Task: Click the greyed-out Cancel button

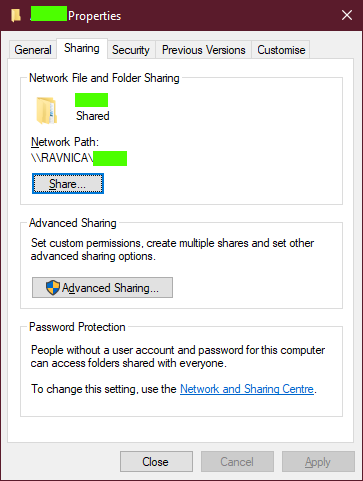Action: (237, 462)
